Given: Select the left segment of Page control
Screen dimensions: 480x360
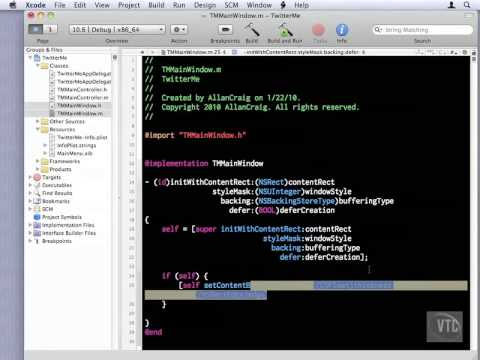Looking at the screenshot, I should (36, 29).
